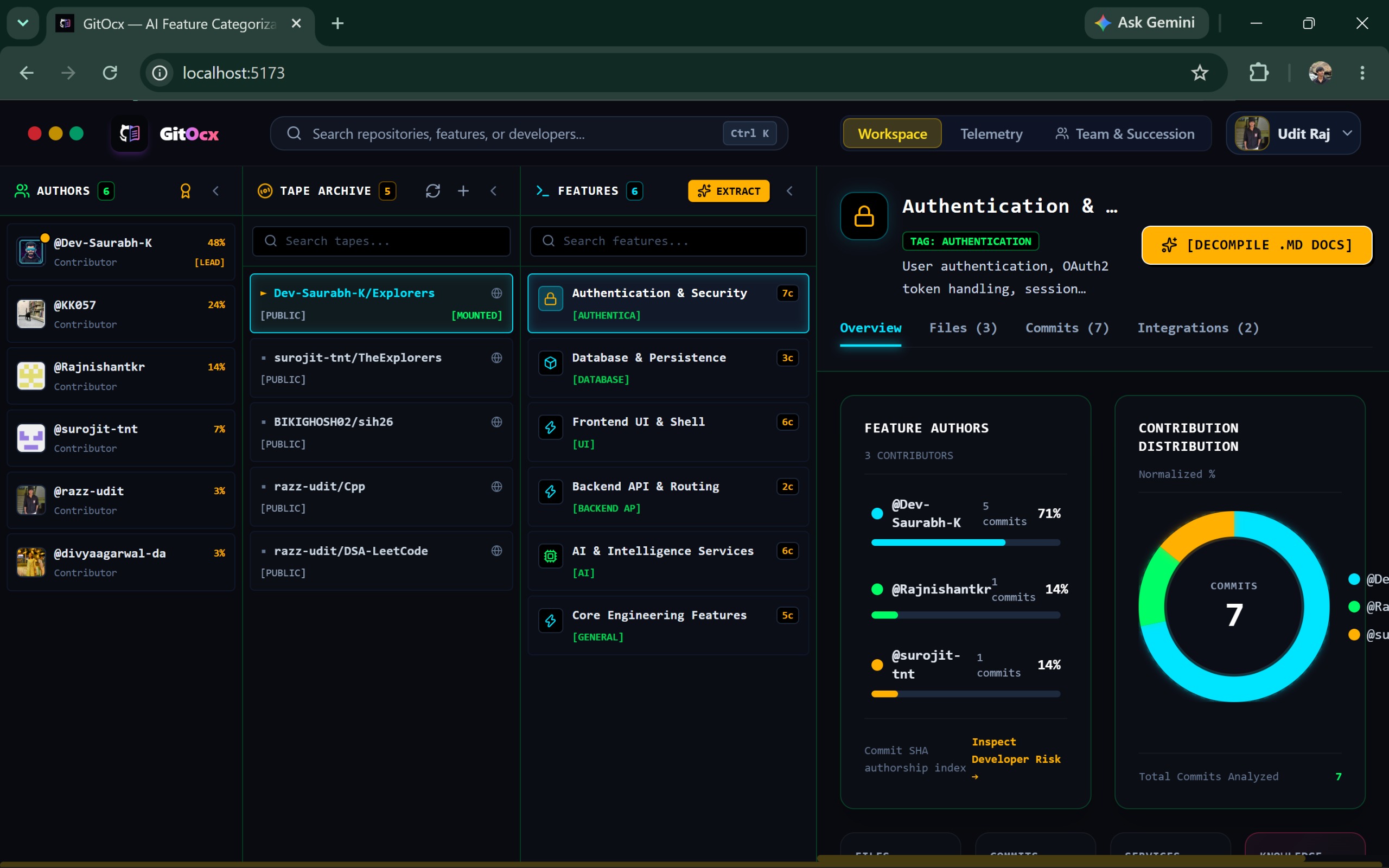Open the Commits (7) tab
Image resolution: width=1389 pixels, height=868 pixels.
pyautogui.click(x=1067, y=328)
